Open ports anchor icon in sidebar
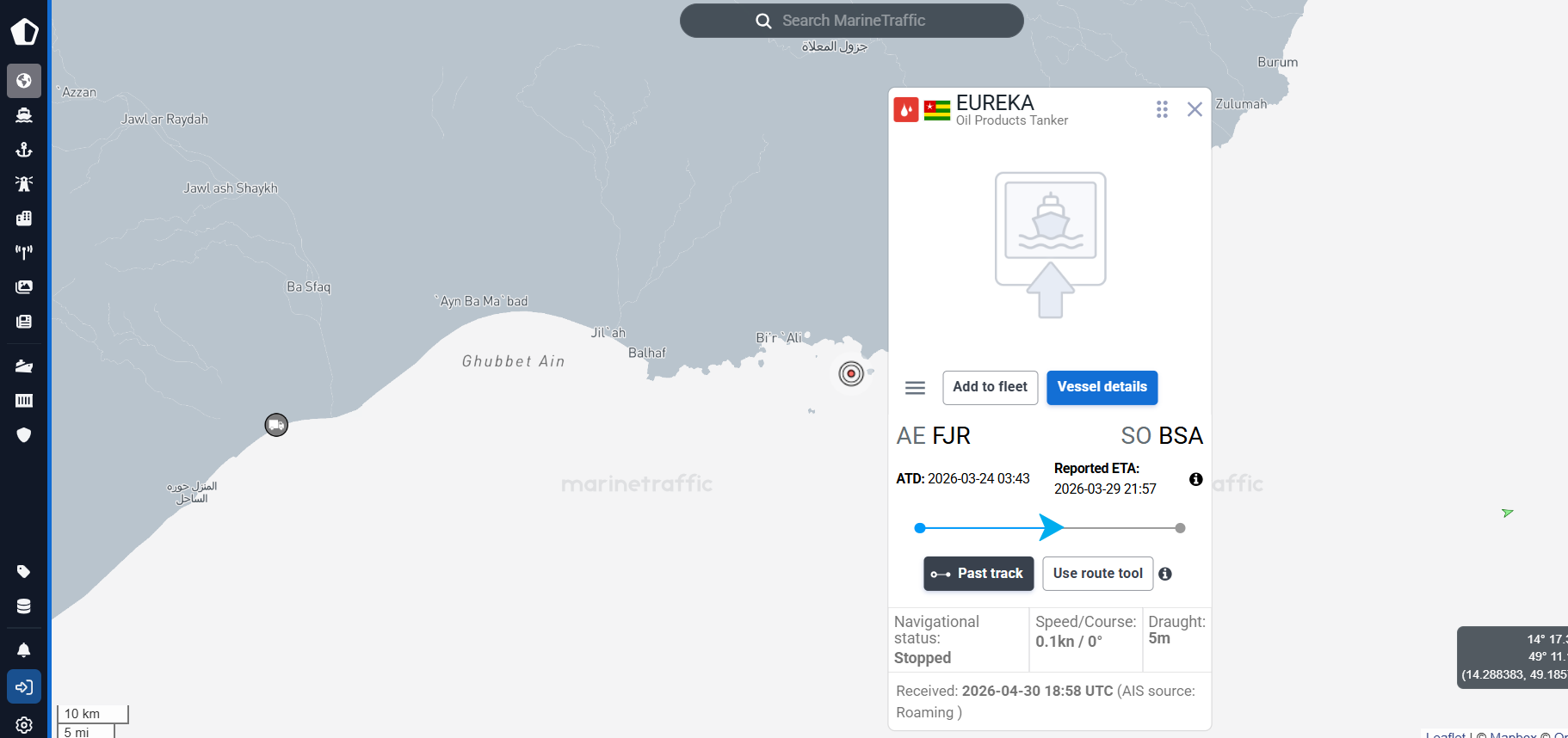 (x=24, y=150)
